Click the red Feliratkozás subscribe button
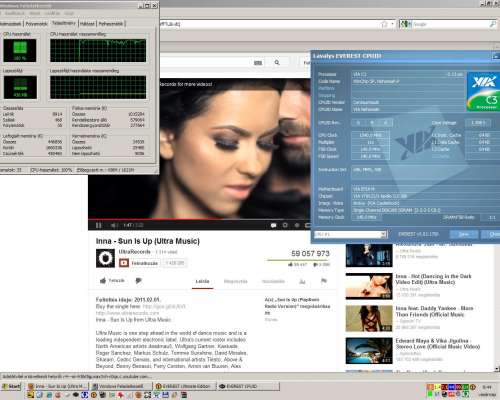The image size is (500, 400). coord(139,263)
